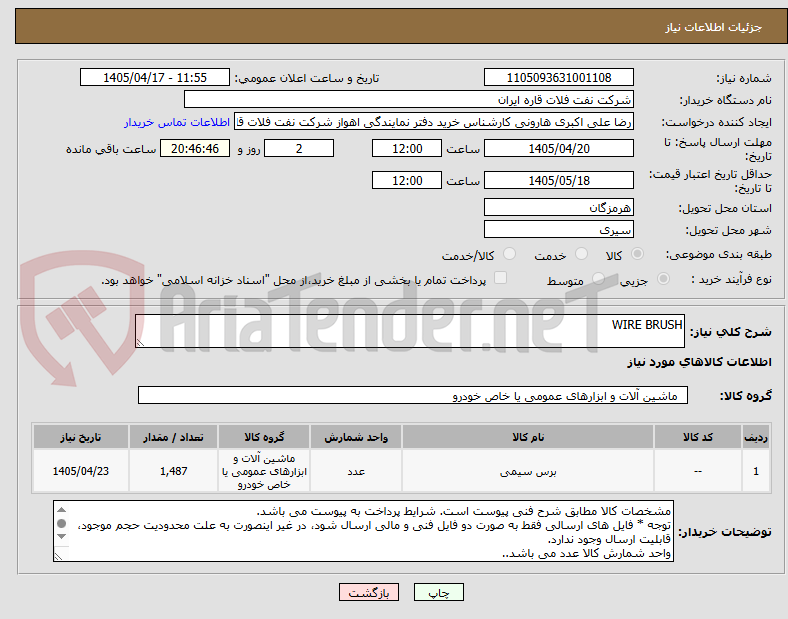Click the اطلاعات کالاهای مورد نیاز section heading
788x619 pixels.
pyautogui.click(x=699, y=362)
